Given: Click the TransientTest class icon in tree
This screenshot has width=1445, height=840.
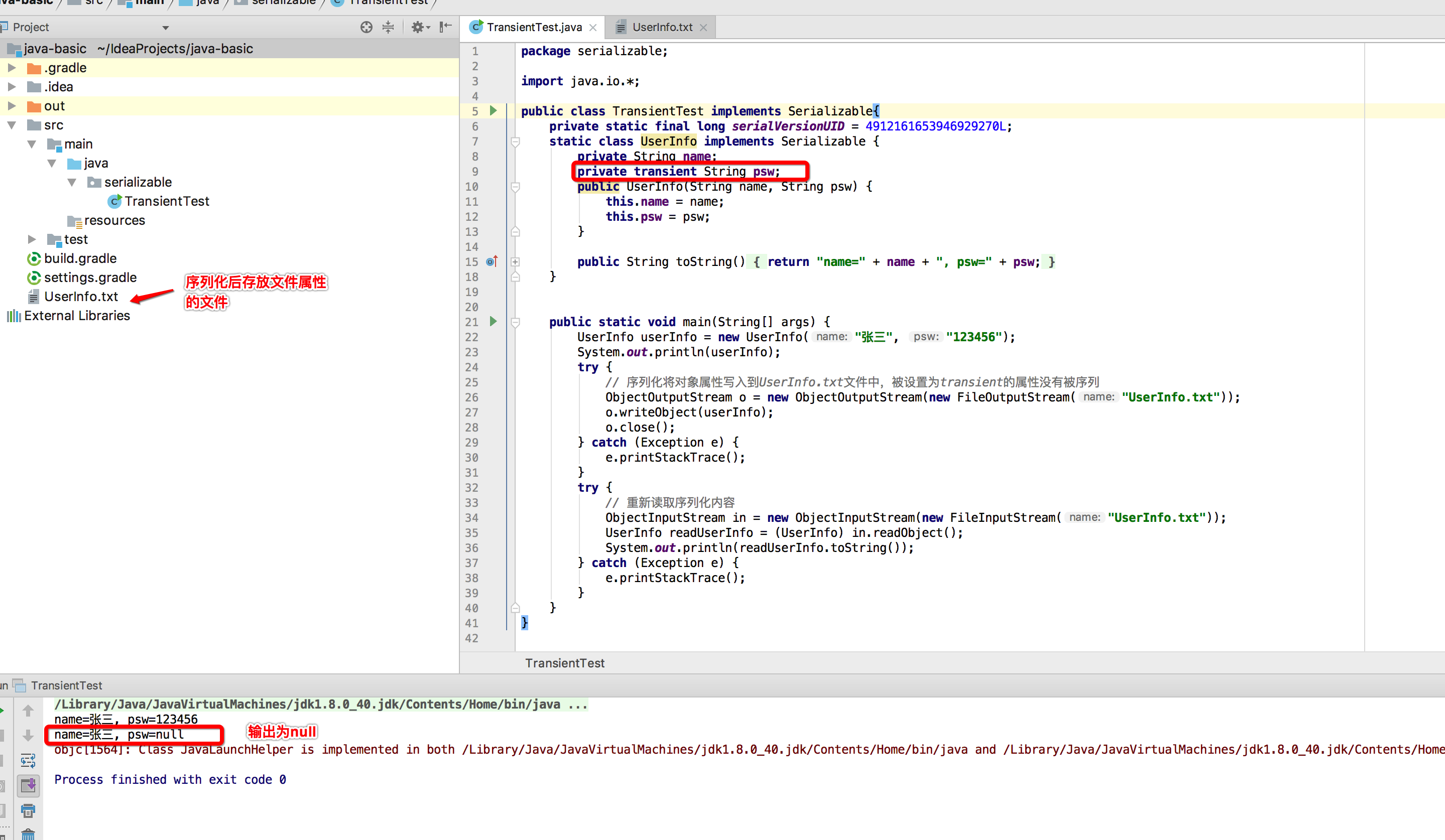Looking at the screenshot, I should point(114,201).
